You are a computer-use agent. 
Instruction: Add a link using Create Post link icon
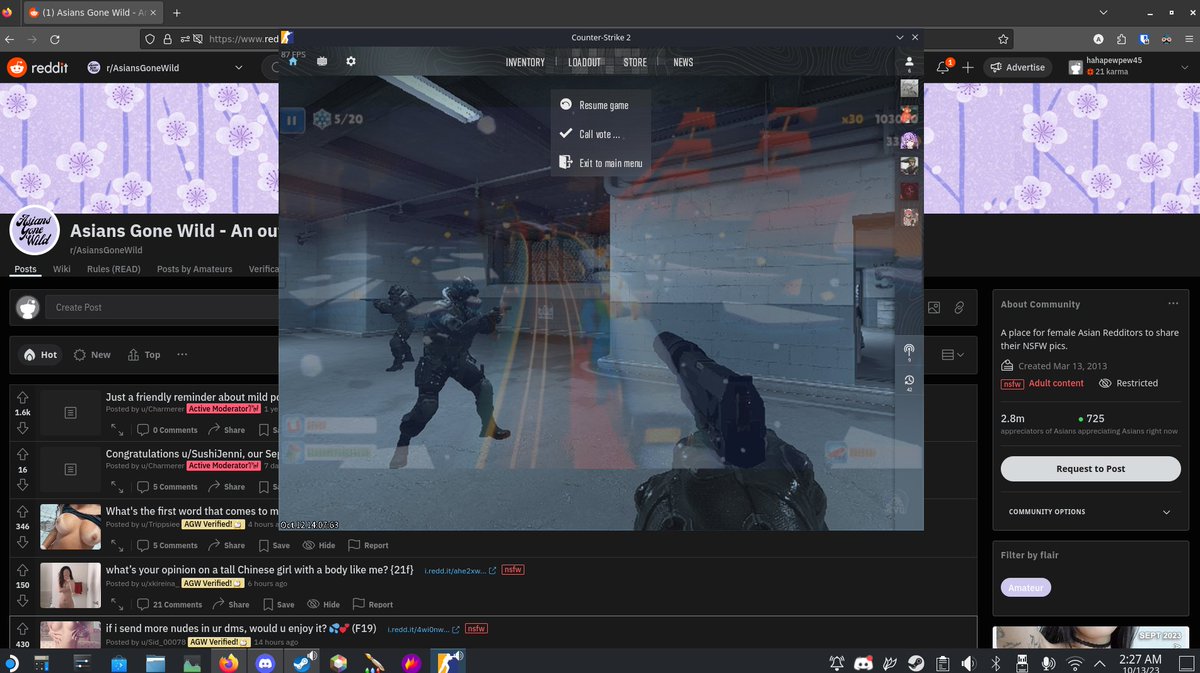[x=959, y=307]
